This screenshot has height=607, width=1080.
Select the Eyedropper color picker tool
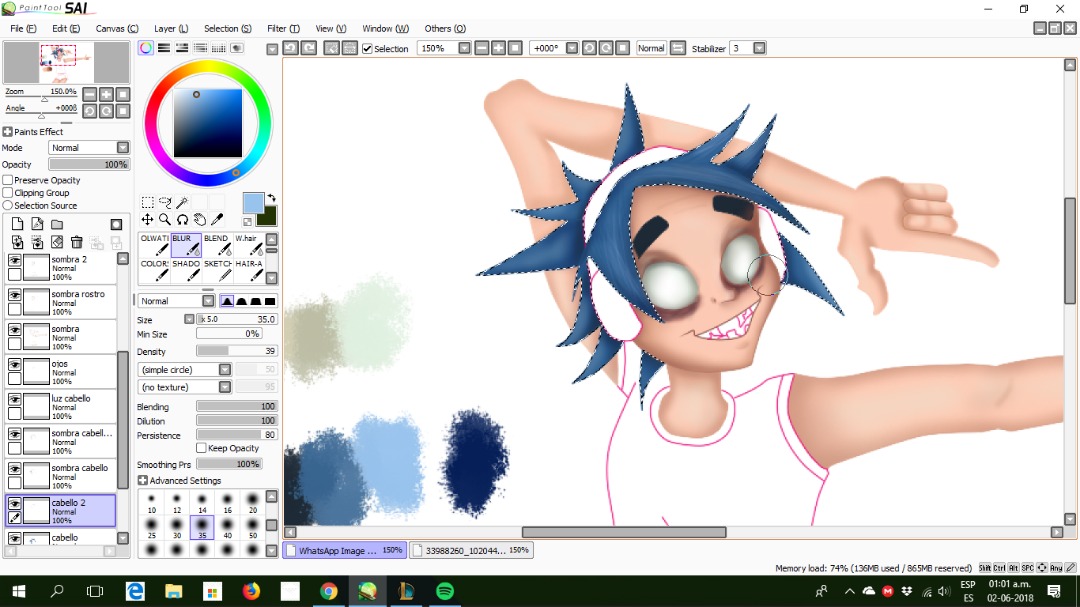point(217,219)
